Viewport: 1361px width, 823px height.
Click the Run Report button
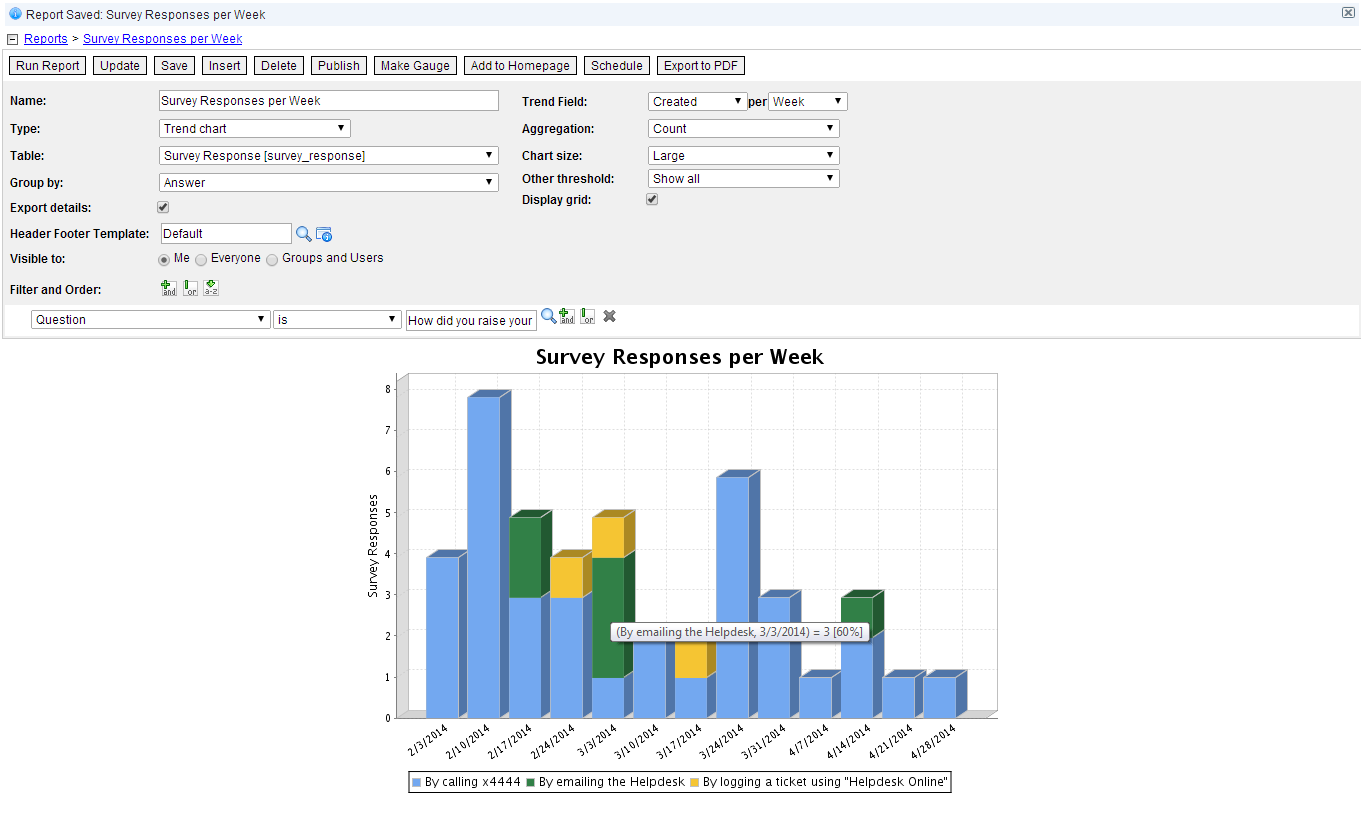coord(47,65)
